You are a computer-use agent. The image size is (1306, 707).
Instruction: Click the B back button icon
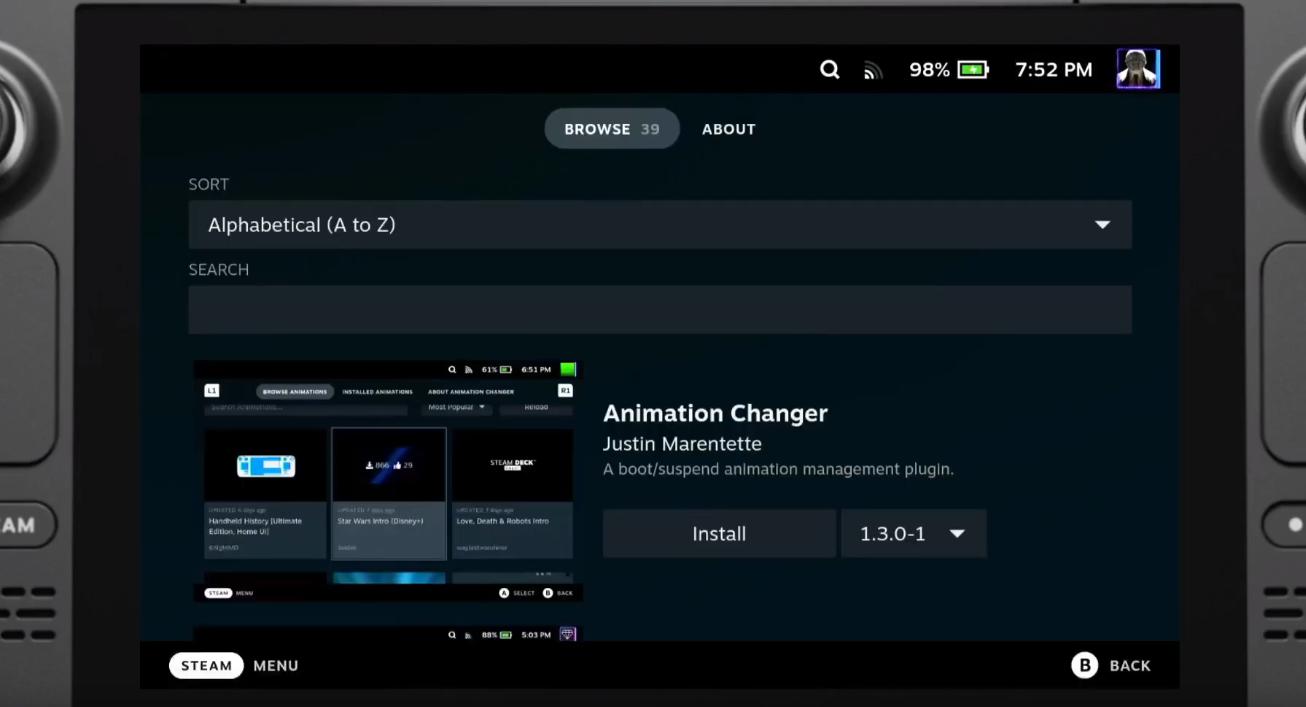[1084, 665]
